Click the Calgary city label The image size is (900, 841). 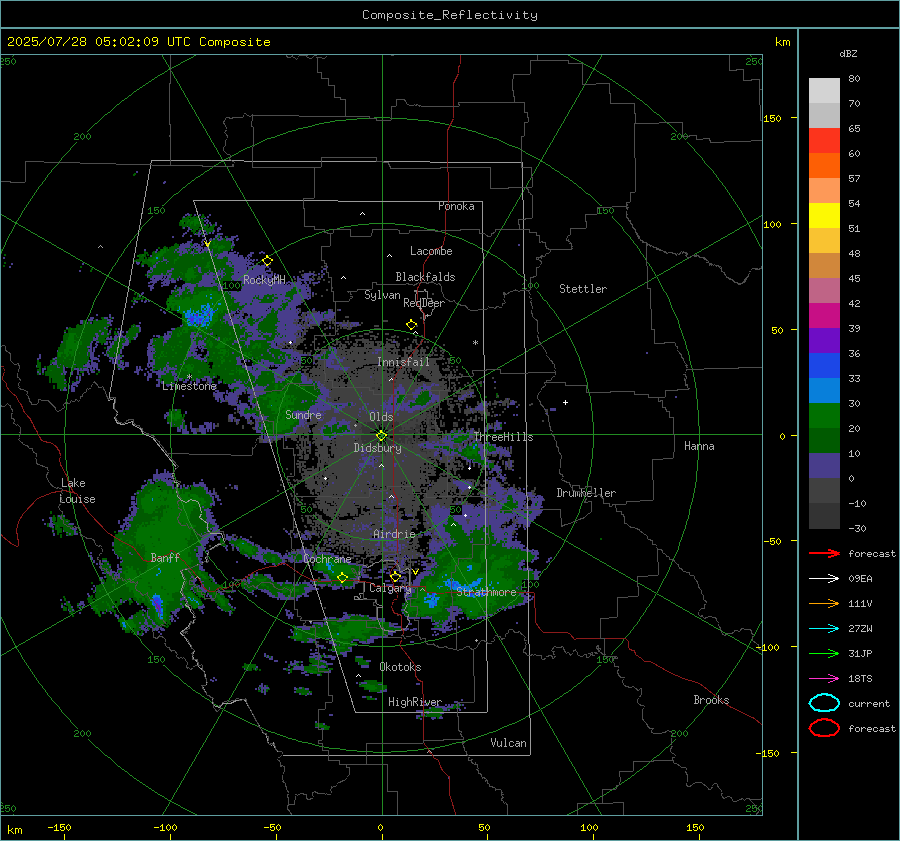coord(390,588)
